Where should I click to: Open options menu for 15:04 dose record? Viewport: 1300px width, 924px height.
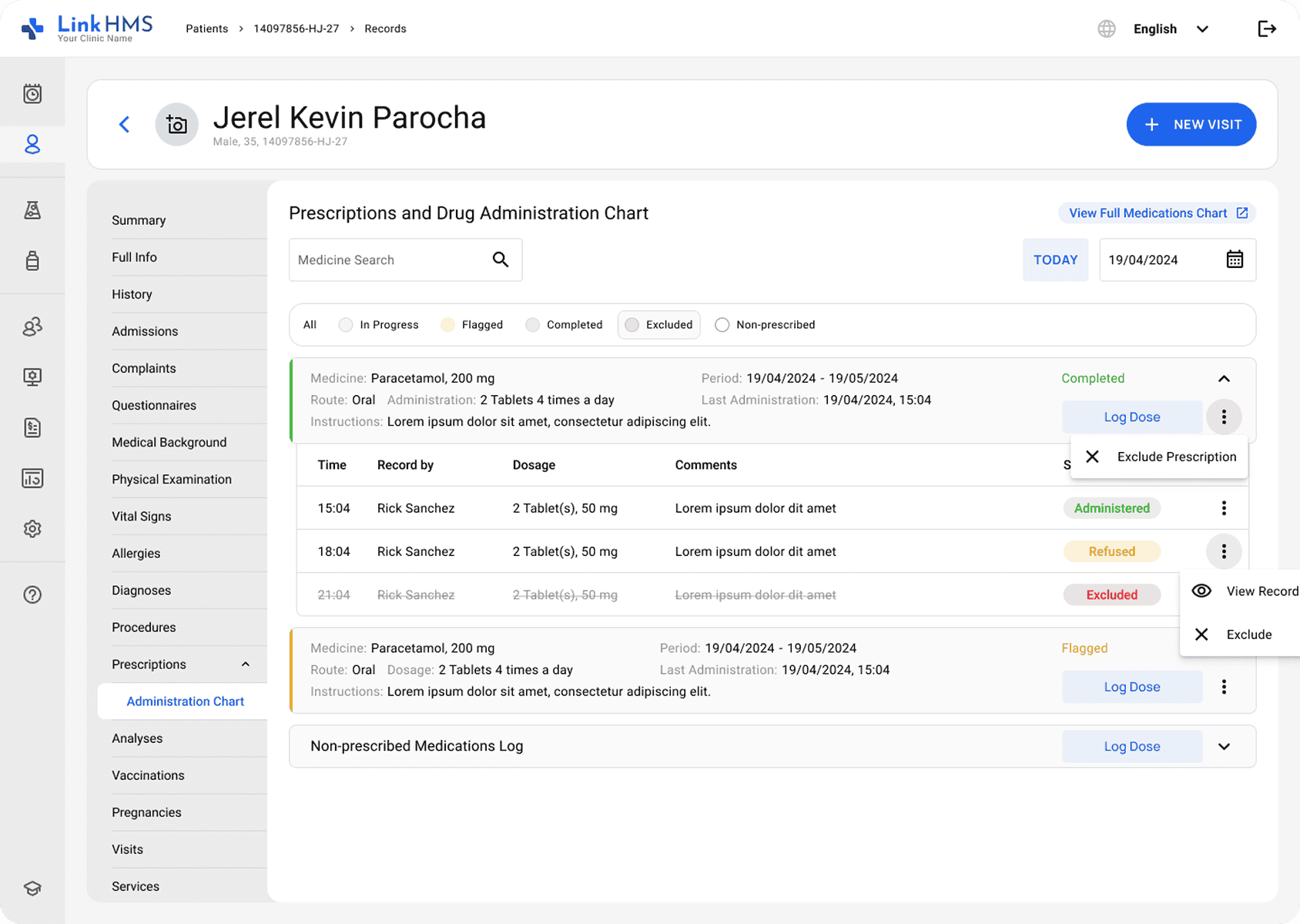point(1223,508)
